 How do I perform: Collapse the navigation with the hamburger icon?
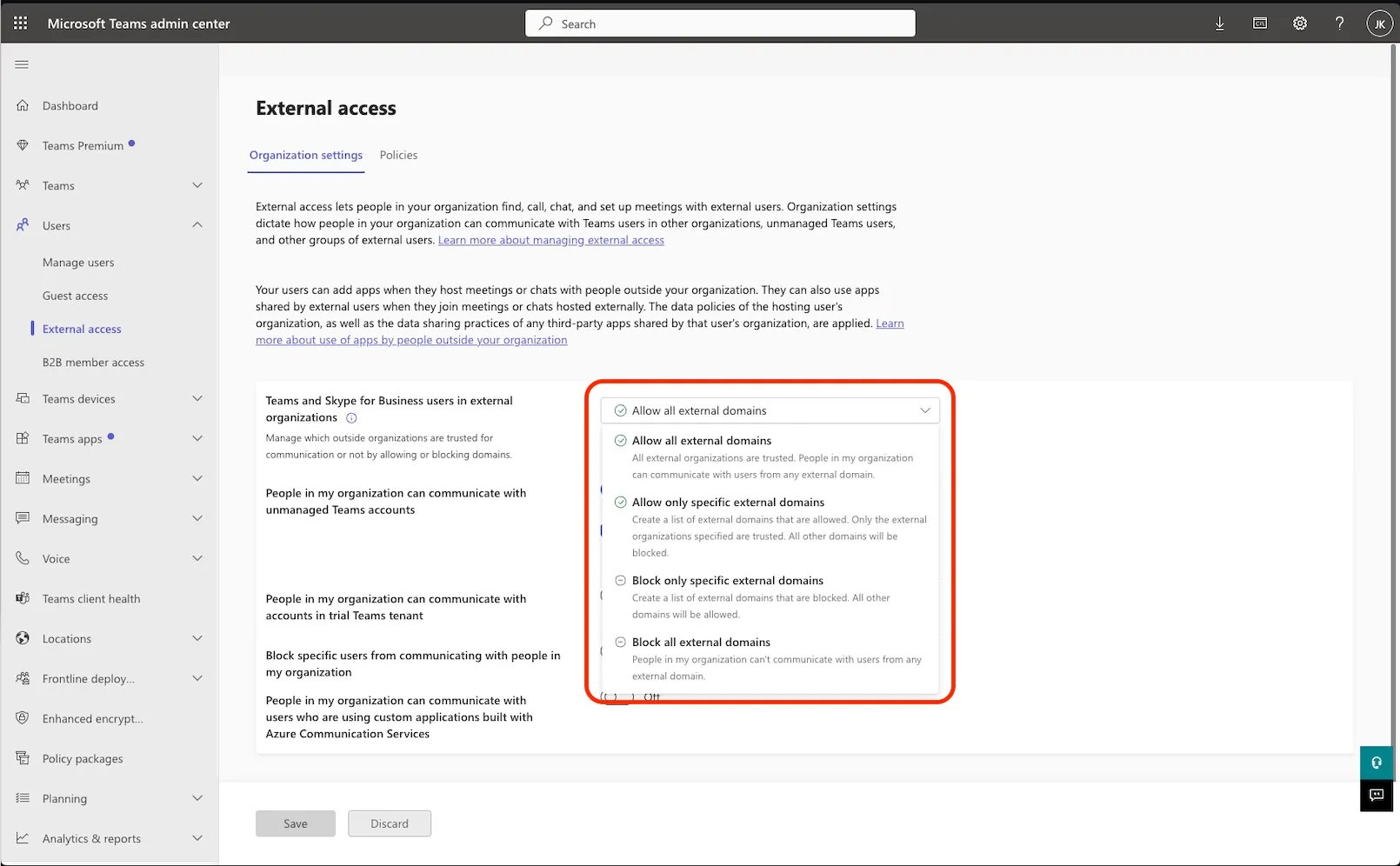[22, 64]
